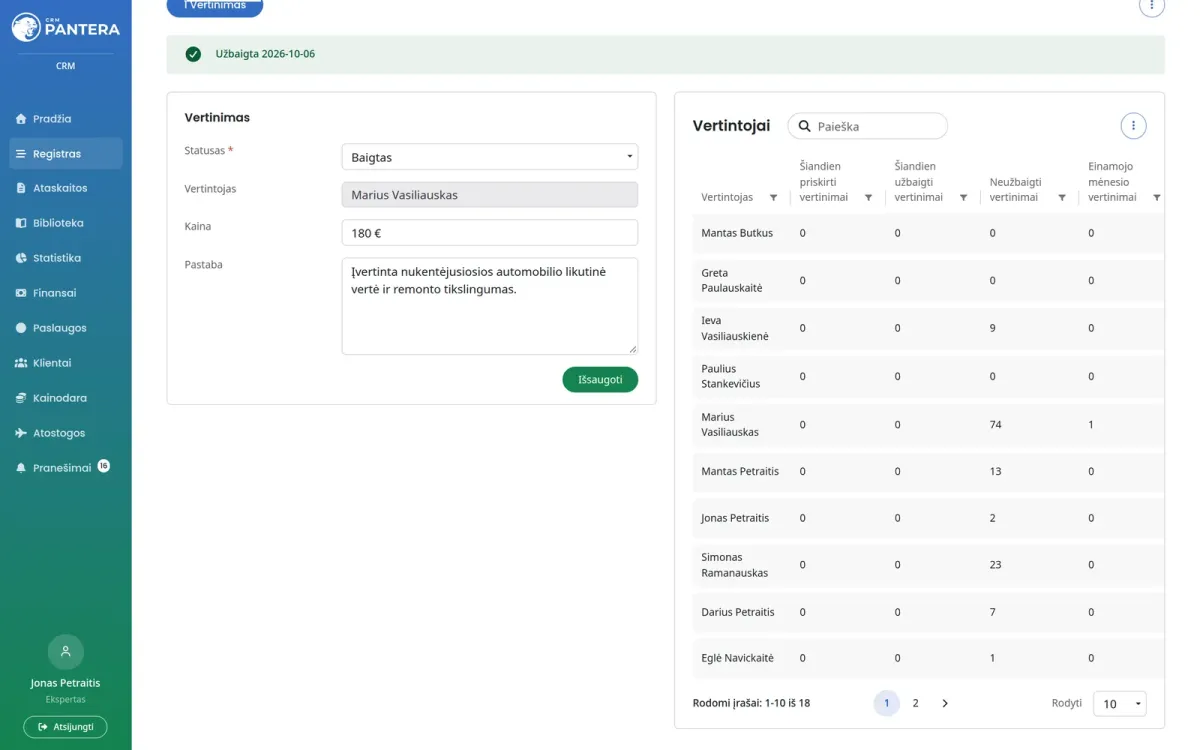
Task: Open filter for Einamojo mėnesio vertinimai column
Action: click(1157, 198)
